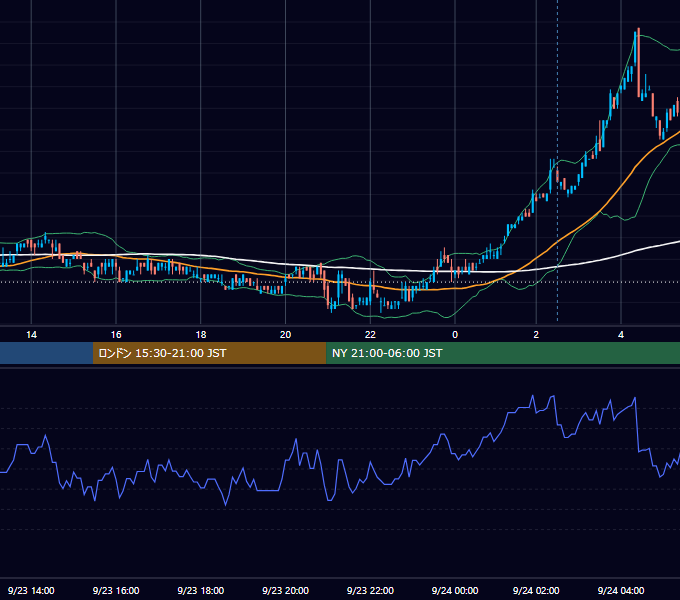Click the 9/24 02:00 date label
This screenshot has width=680, height=600.
(x=536, y=590)
